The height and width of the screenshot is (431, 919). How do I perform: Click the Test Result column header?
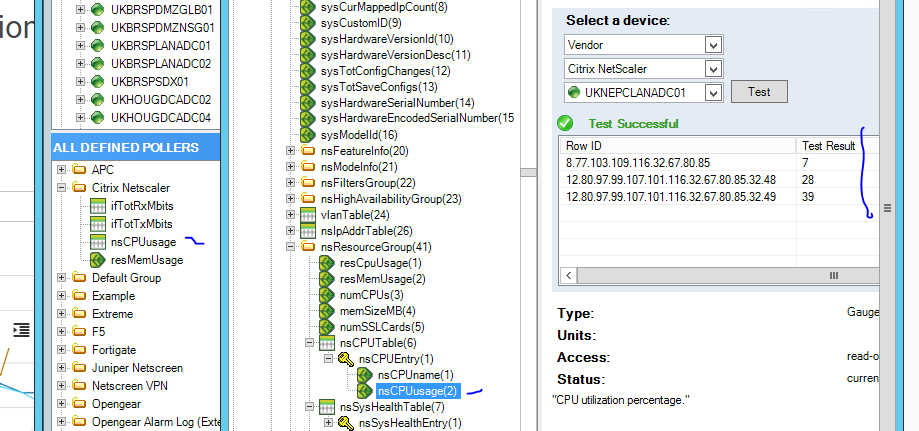coord(837,146)
